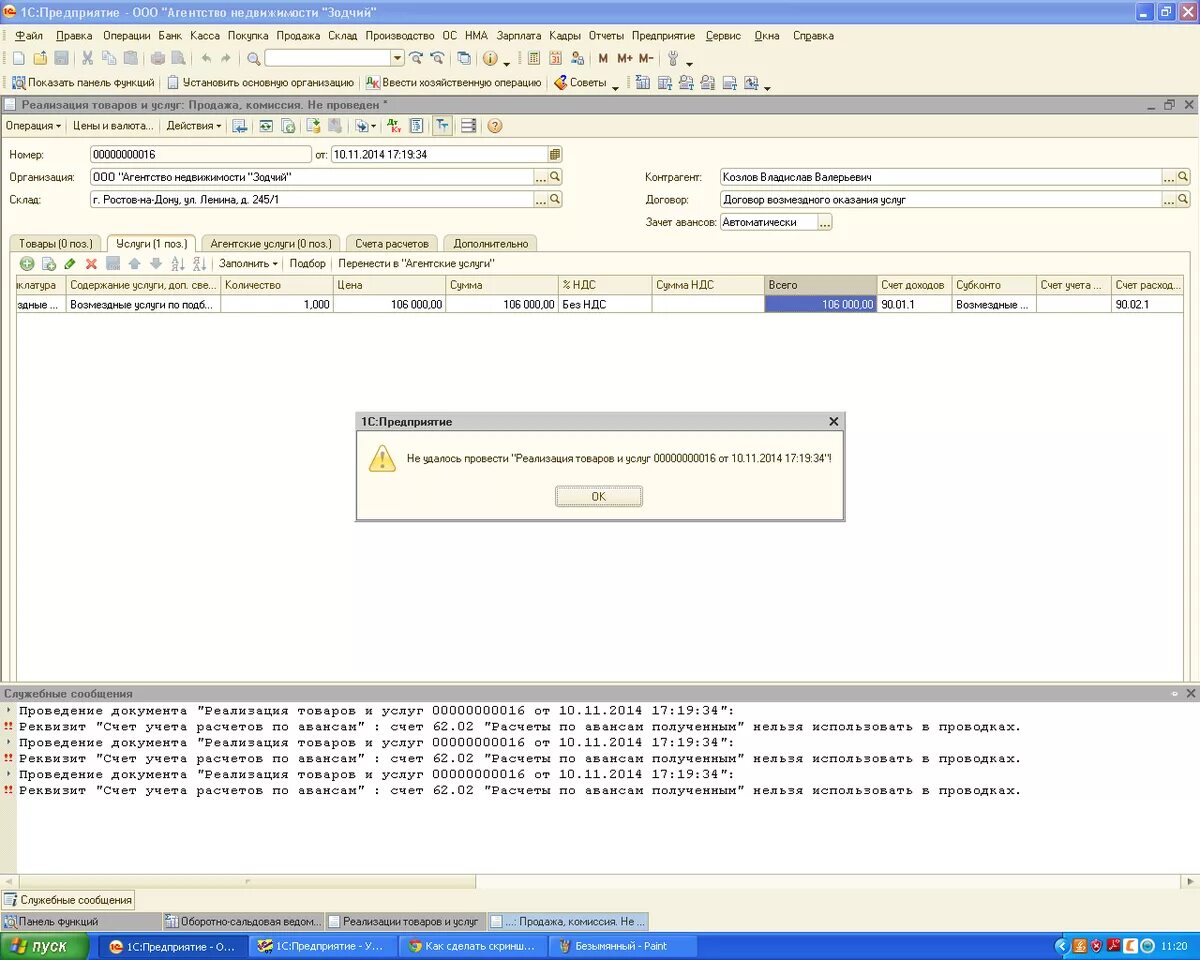
Task: Click search icon next to Склад field
Action: tap(555, 200)
